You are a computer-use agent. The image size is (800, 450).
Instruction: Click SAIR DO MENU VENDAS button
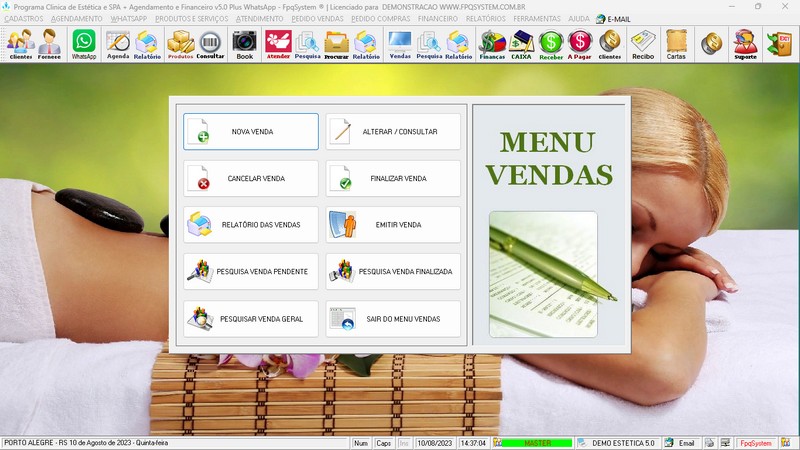tap(393, 319)
